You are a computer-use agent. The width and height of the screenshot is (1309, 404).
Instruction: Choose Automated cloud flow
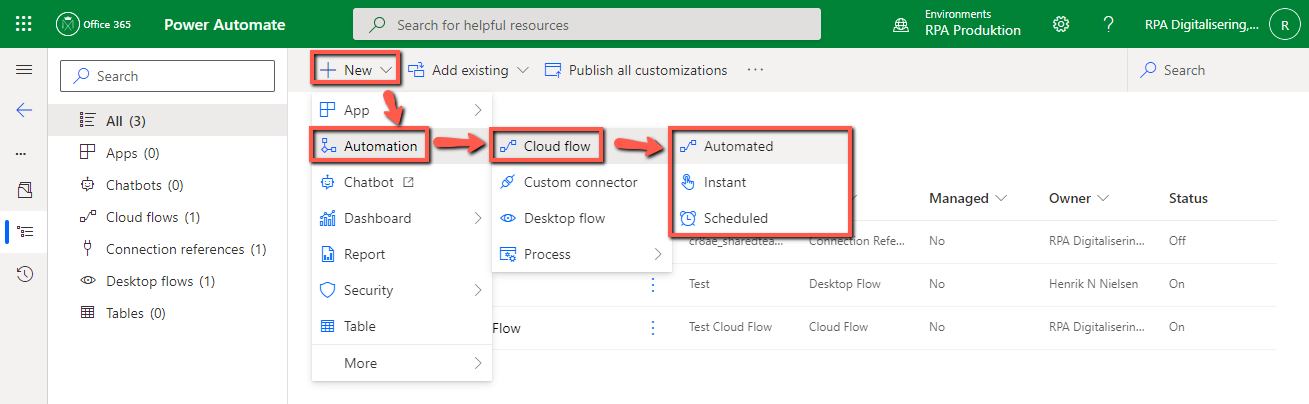point(761,146)
